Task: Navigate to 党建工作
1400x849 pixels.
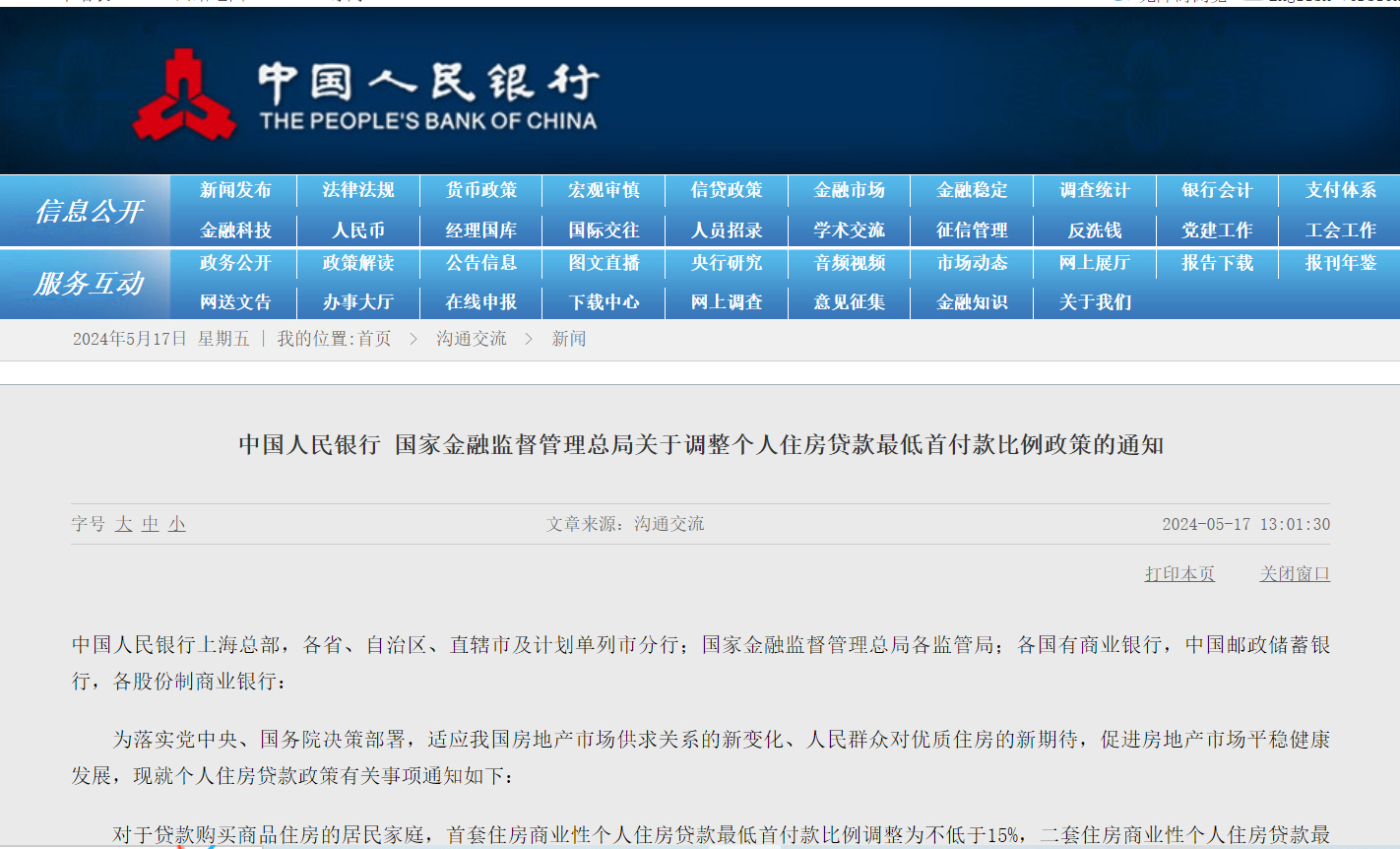Action: 1217,230
